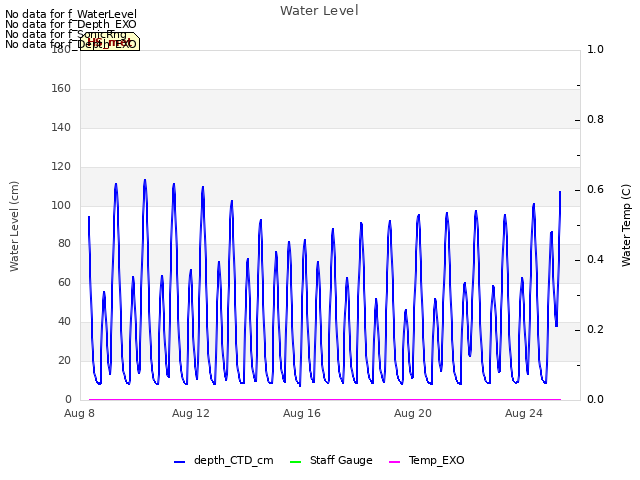
Task: Click the 'Aug 8' x-axis tick label
Action: (x=79, y=413)
